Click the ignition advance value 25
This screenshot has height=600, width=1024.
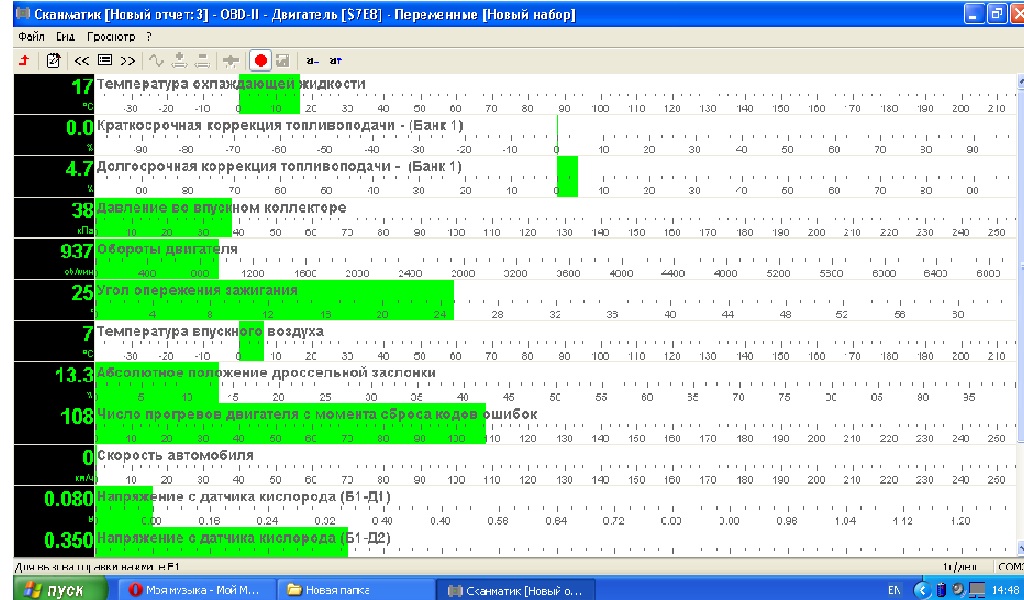coord(82,292)
